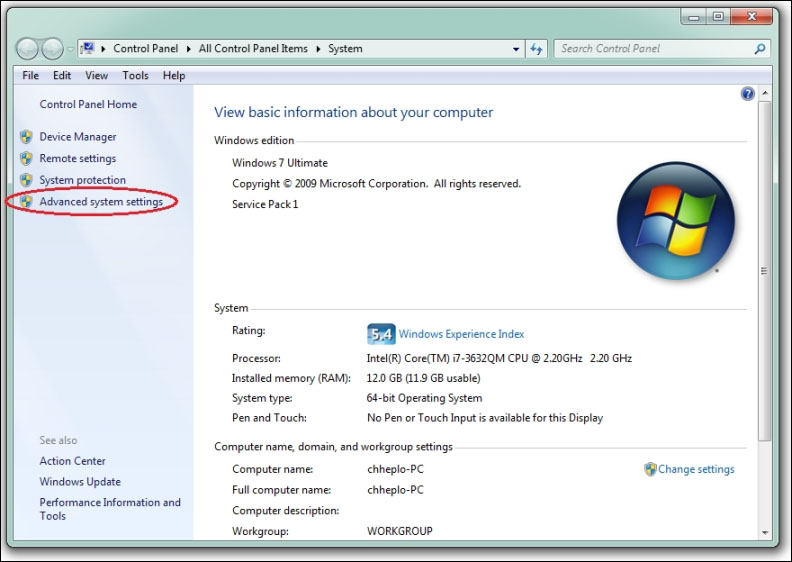Viewport: 792px width, 562px height.
Task: Open Windows Experience Index link
Action: [x=461, y=334]
